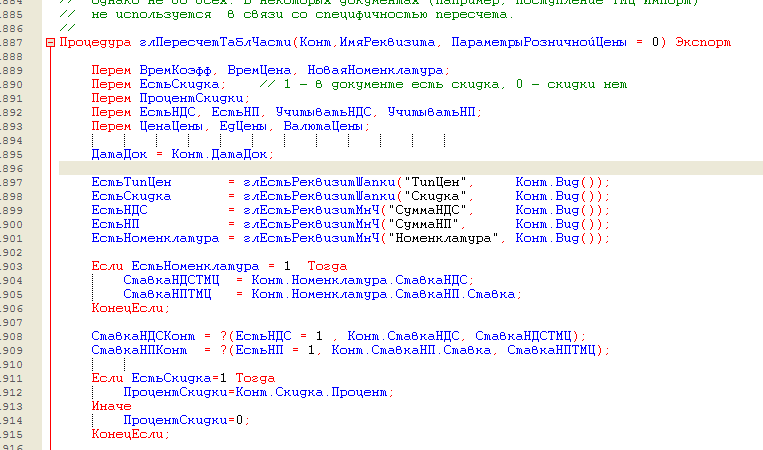Click line number 903 in the gutter
763x450 pixels.
[12, 266]
